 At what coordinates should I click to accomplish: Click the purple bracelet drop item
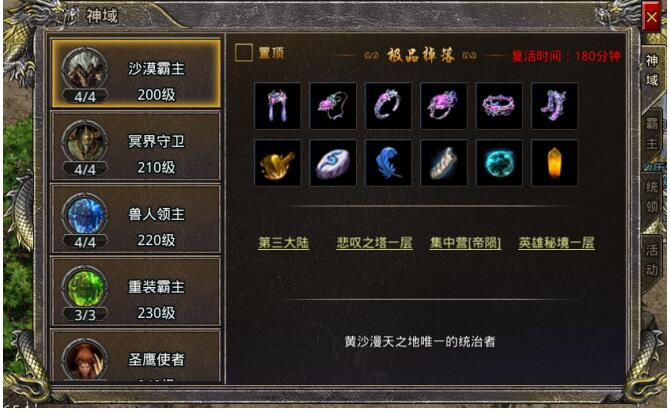pos(388,106)
